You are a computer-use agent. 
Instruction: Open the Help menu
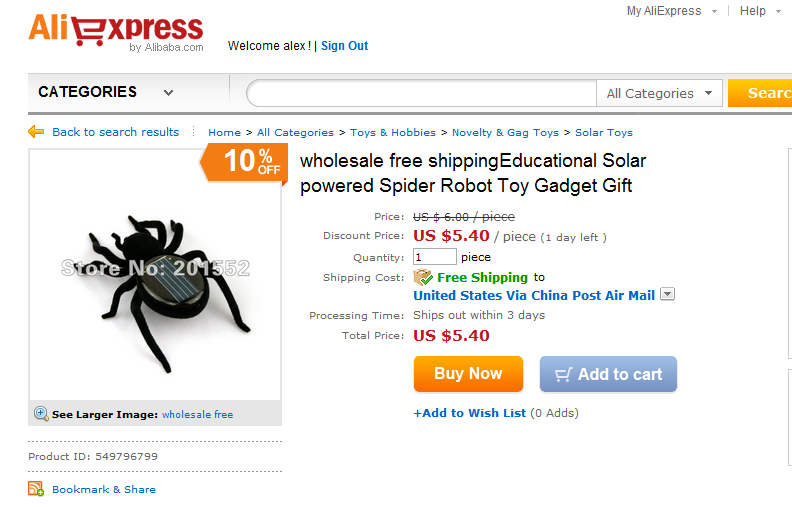click(759, 11)
